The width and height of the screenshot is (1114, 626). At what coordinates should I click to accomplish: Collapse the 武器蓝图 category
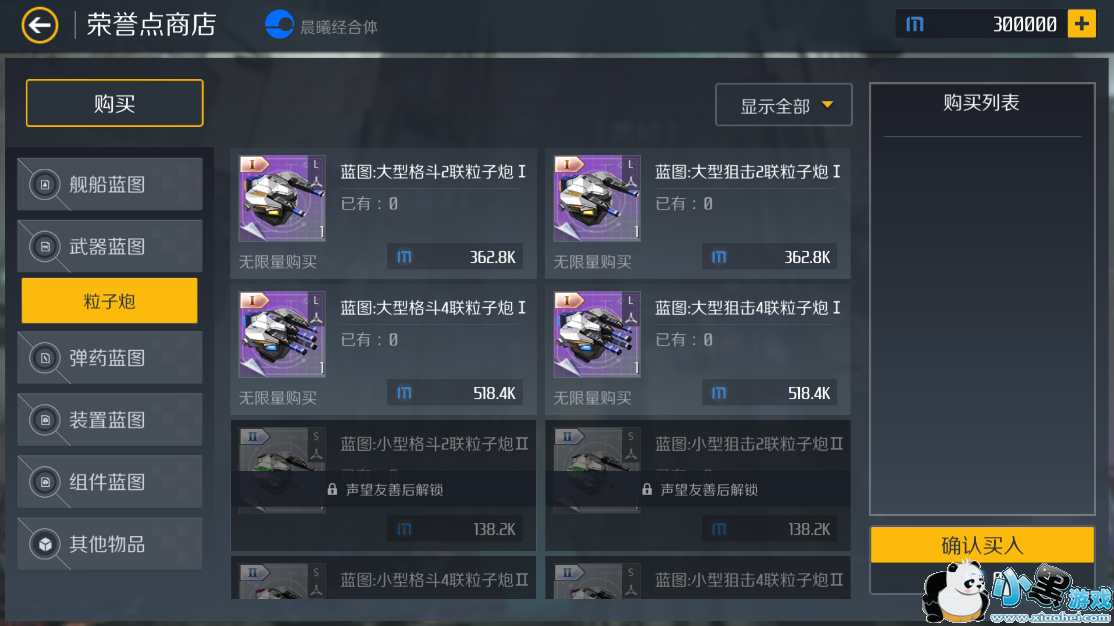[110, 247]
